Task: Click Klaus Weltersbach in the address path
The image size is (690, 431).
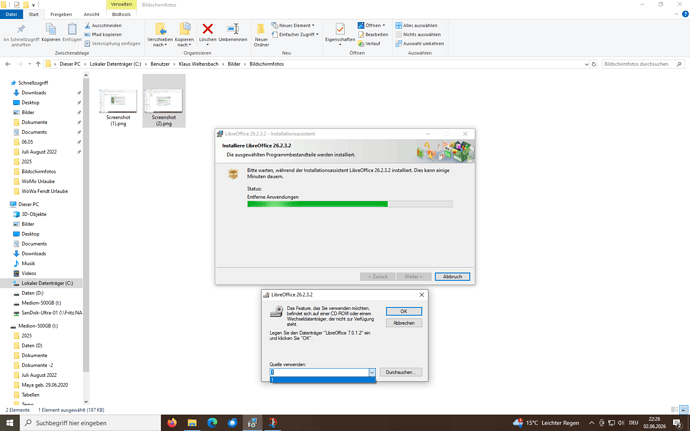Action: 198,64
